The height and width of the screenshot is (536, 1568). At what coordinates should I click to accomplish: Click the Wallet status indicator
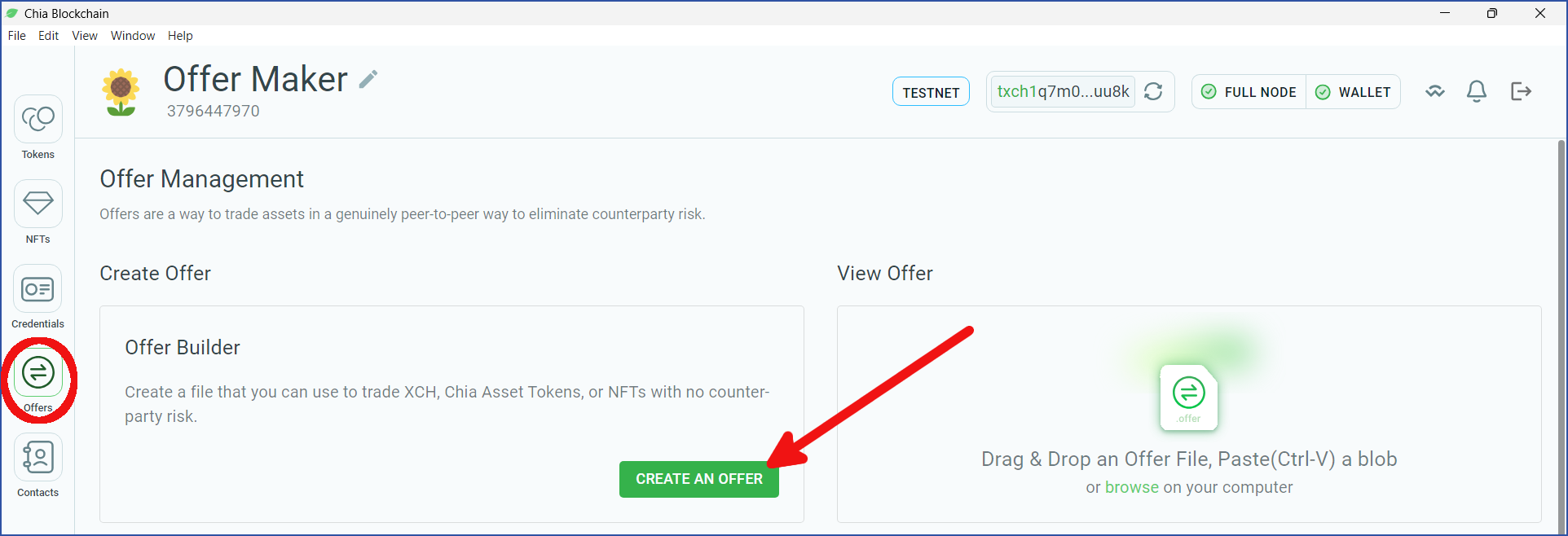[1353, 92]
